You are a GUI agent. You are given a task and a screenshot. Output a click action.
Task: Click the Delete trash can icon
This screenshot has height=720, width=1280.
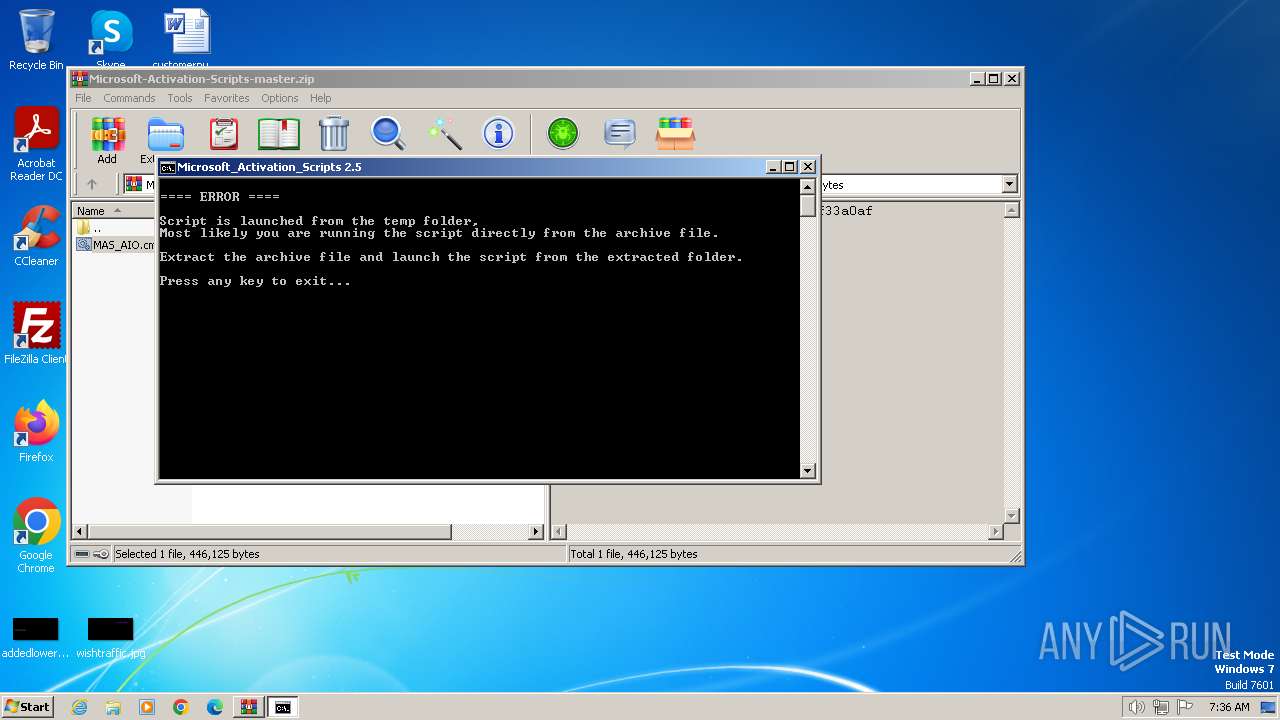(333, 134)
